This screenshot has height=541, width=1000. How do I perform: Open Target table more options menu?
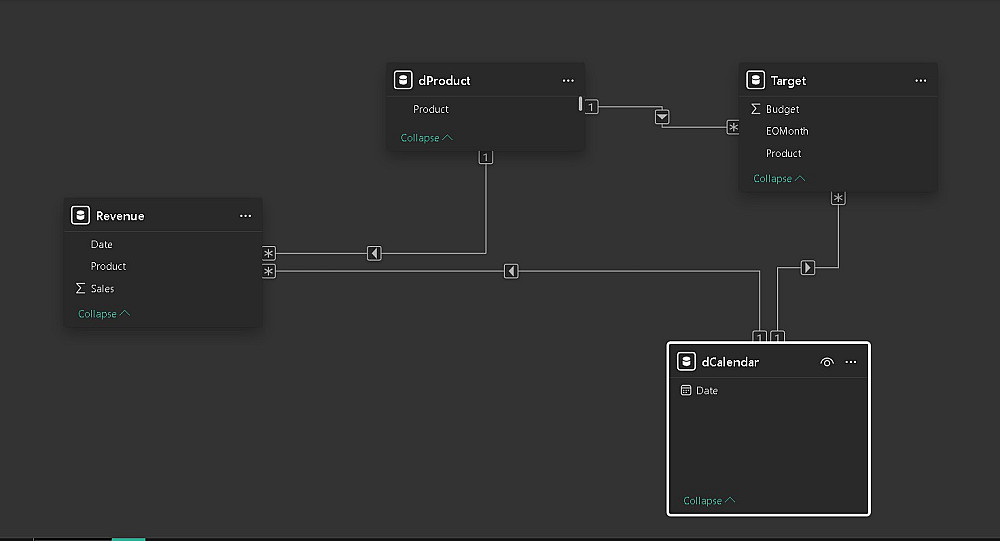920,80
